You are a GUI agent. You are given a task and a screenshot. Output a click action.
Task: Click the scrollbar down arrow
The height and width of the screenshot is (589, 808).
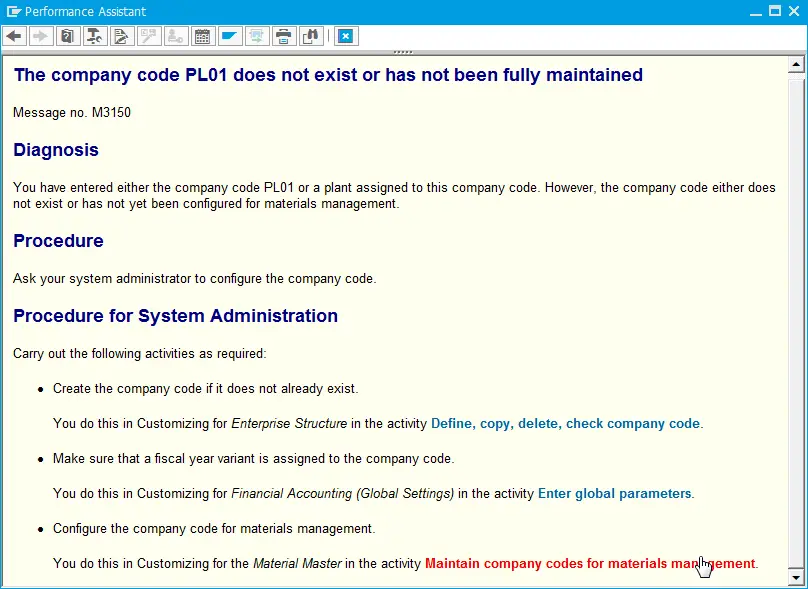tap(796, 576)
